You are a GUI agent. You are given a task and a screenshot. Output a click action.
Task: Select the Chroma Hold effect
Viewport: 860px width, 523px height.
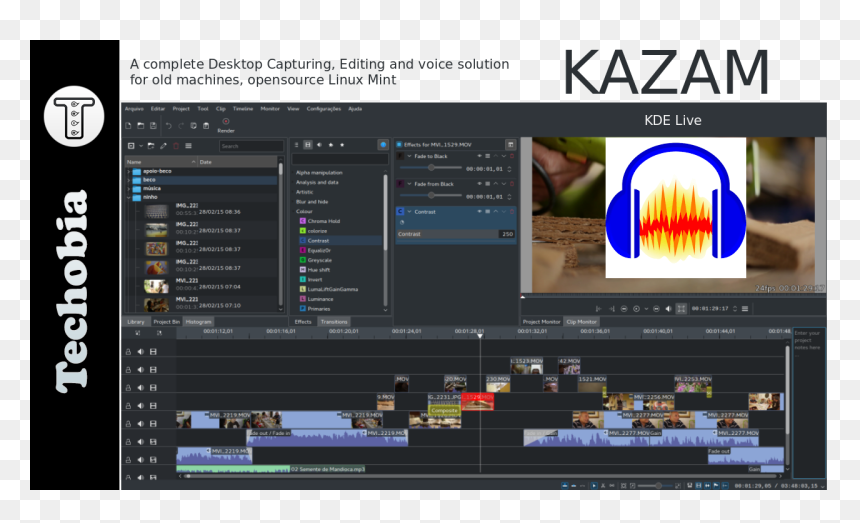click(324, 221)
